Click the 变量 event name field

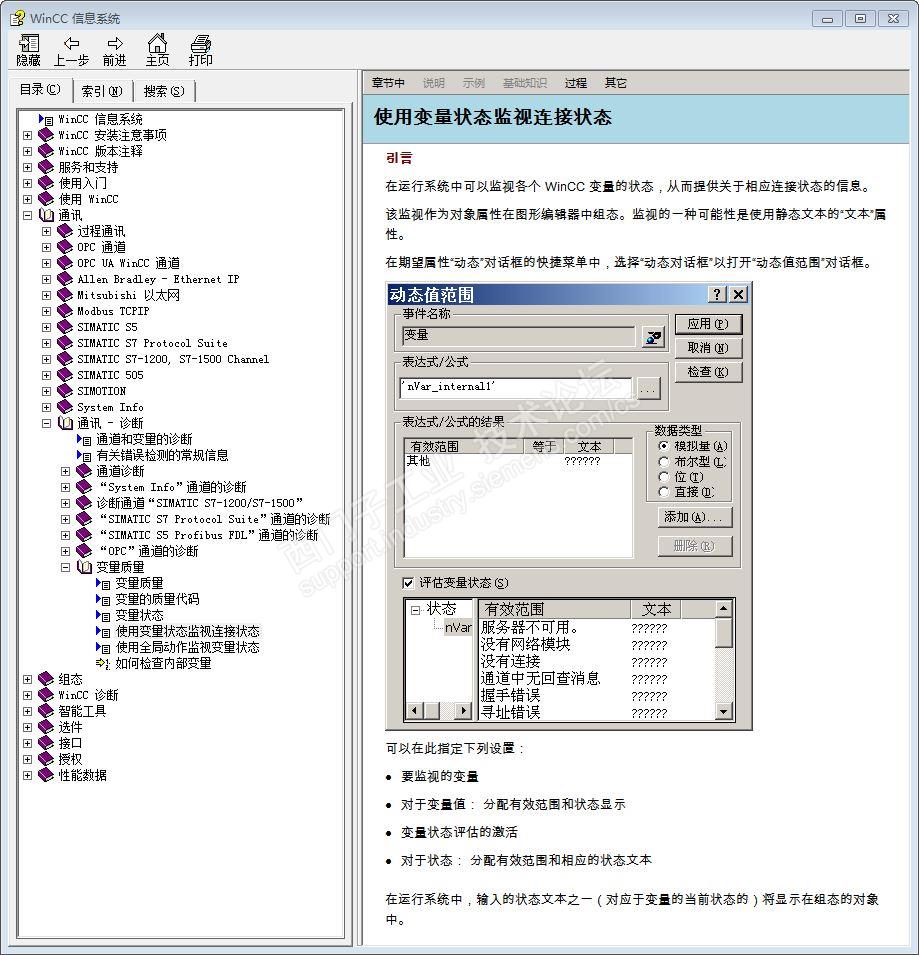(x=518, y=335)
